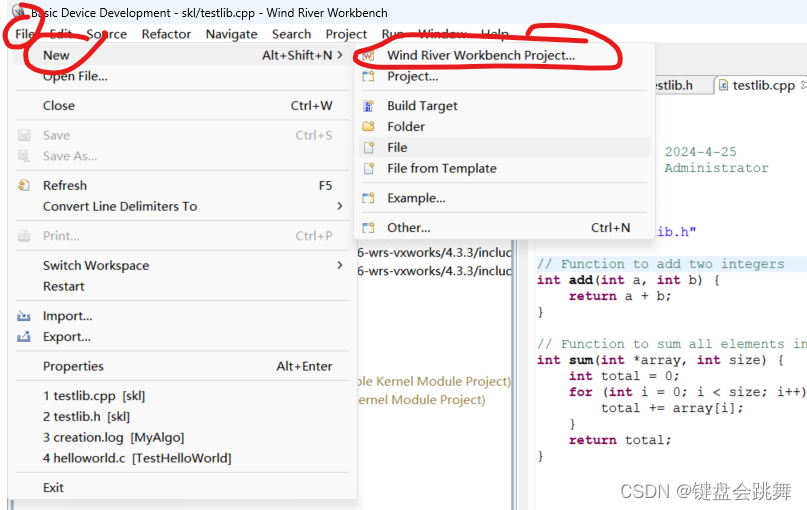
Task: Create a new Folder from the submenu
Action: (x=406, y=127)
